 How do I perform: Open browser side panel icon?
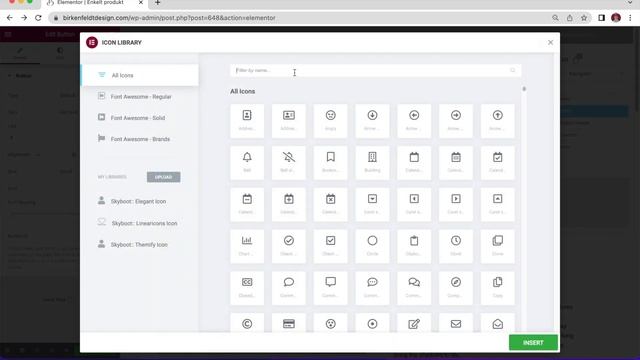click(601, 18)
